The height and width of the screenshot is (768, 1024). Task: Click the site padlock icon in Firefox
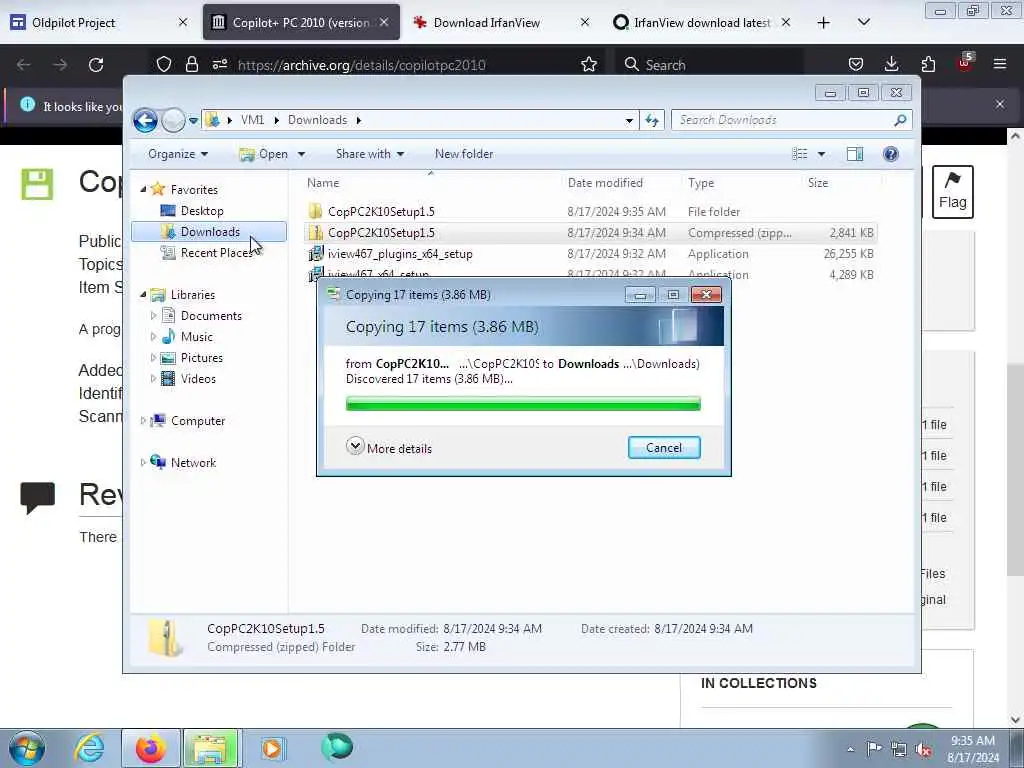pyautogui.click(x=191, y=65)
